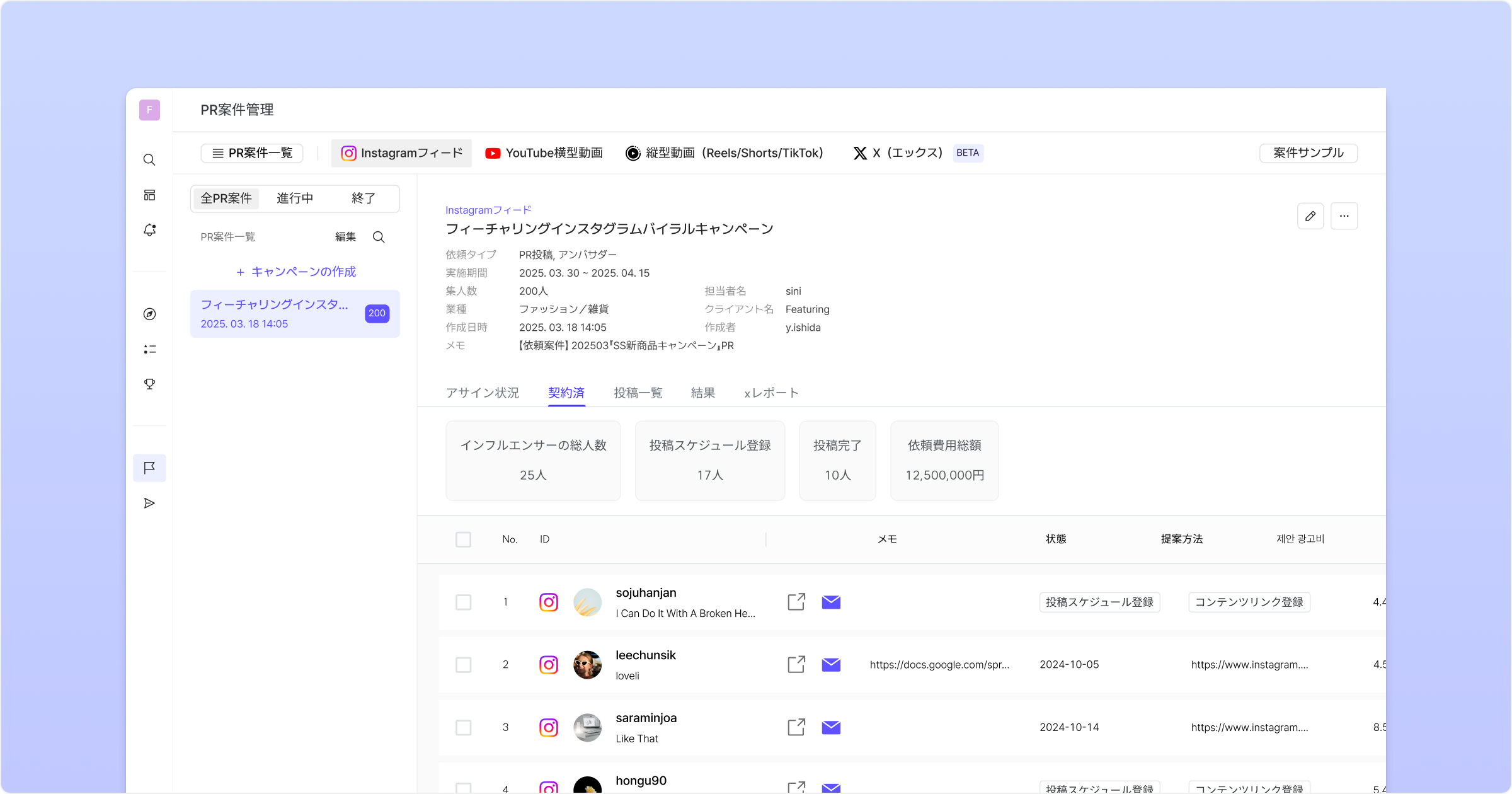The width and height of the screenshot is (1512, 794).
Task: Open the three-dots more options menu
Action: click(1344, 216)
